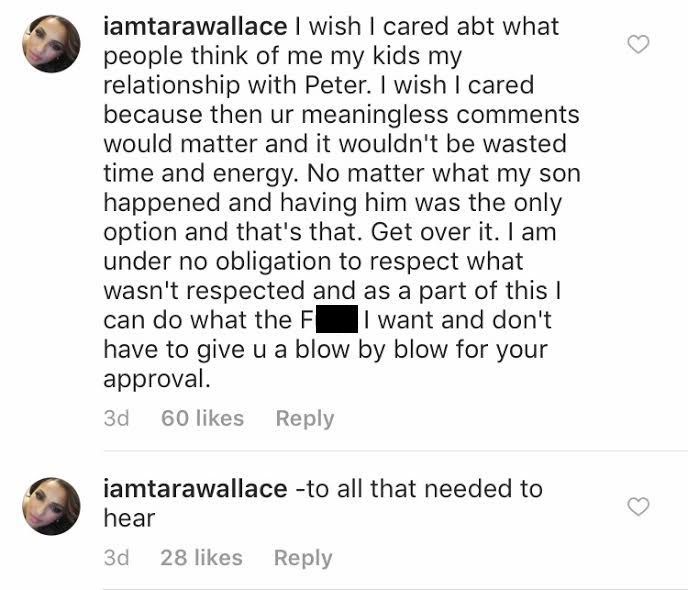The width and height of the screenshot is (688, 590).
Task: Like the first comment with its heart icon
Action: [x=638, y=43]
